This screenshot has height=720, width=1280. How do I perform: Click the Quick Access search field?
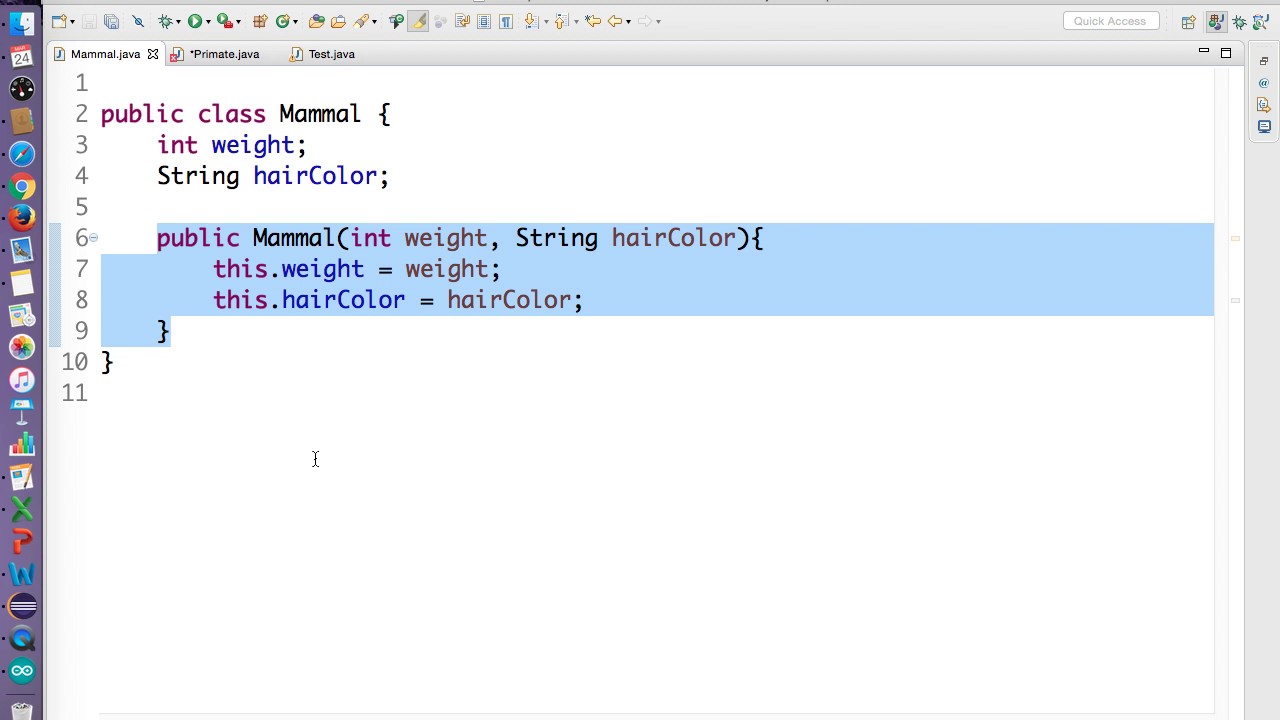coord(1110,21)
